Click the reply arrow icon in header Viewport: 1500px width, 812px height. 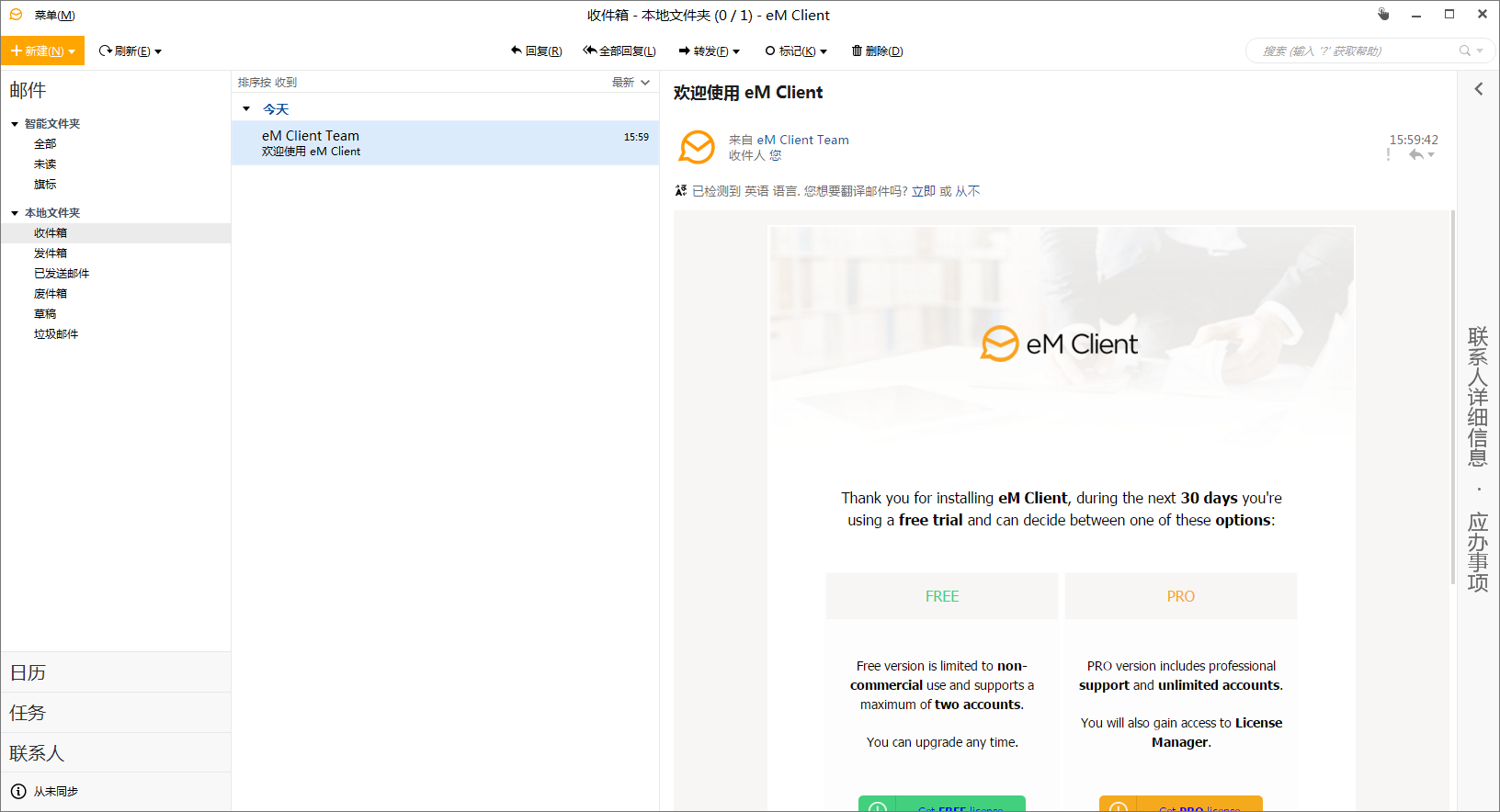tap(1416, 155)
